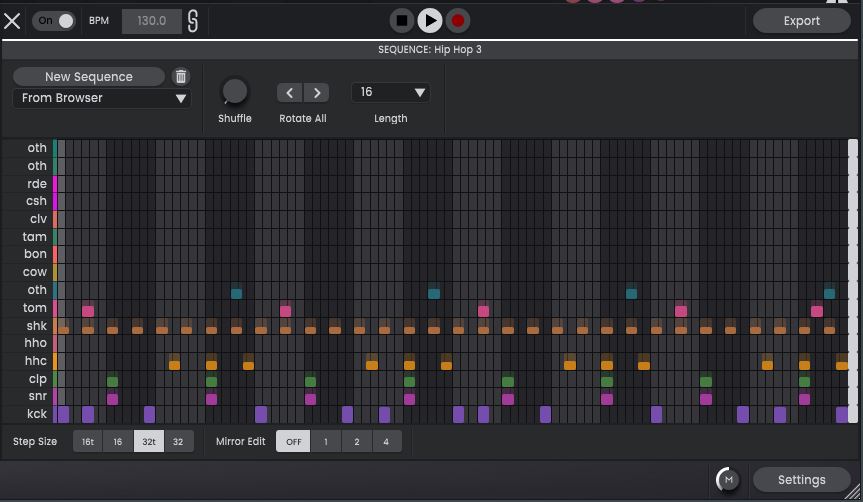Open the From Browser dropdown

click(x=102, y=98)
